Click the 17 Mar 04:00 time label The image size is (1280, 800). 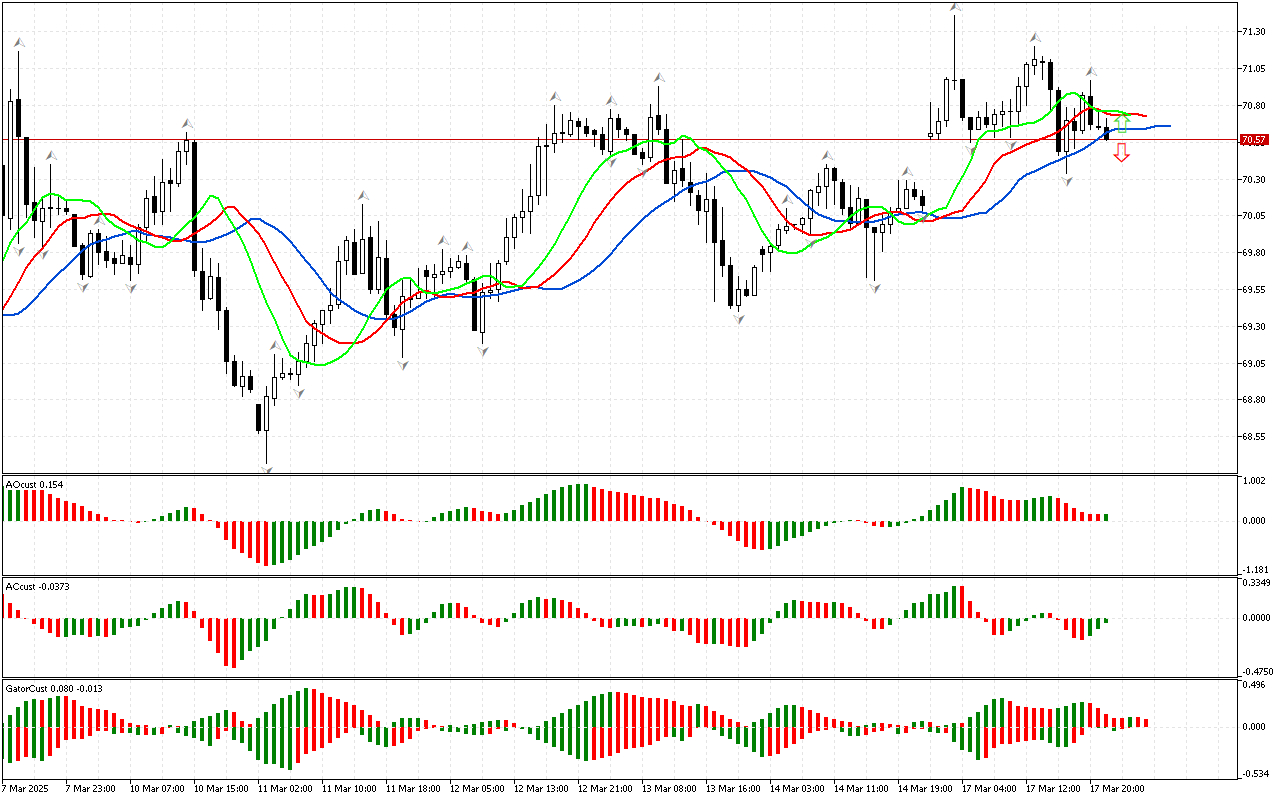[x=987, y=789]
